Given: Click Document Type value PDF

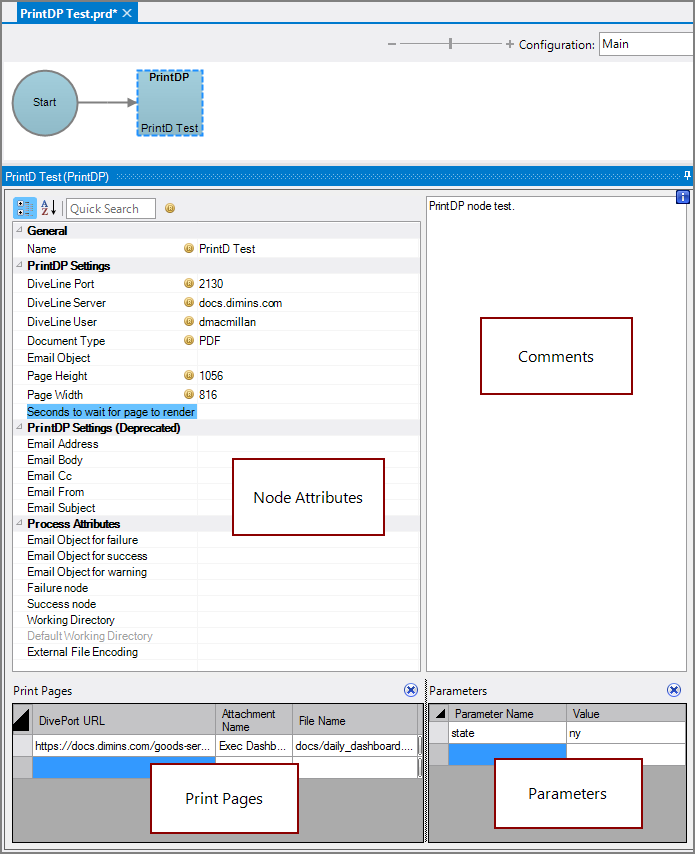Looking at the screenshot, I should pos(210,341).
